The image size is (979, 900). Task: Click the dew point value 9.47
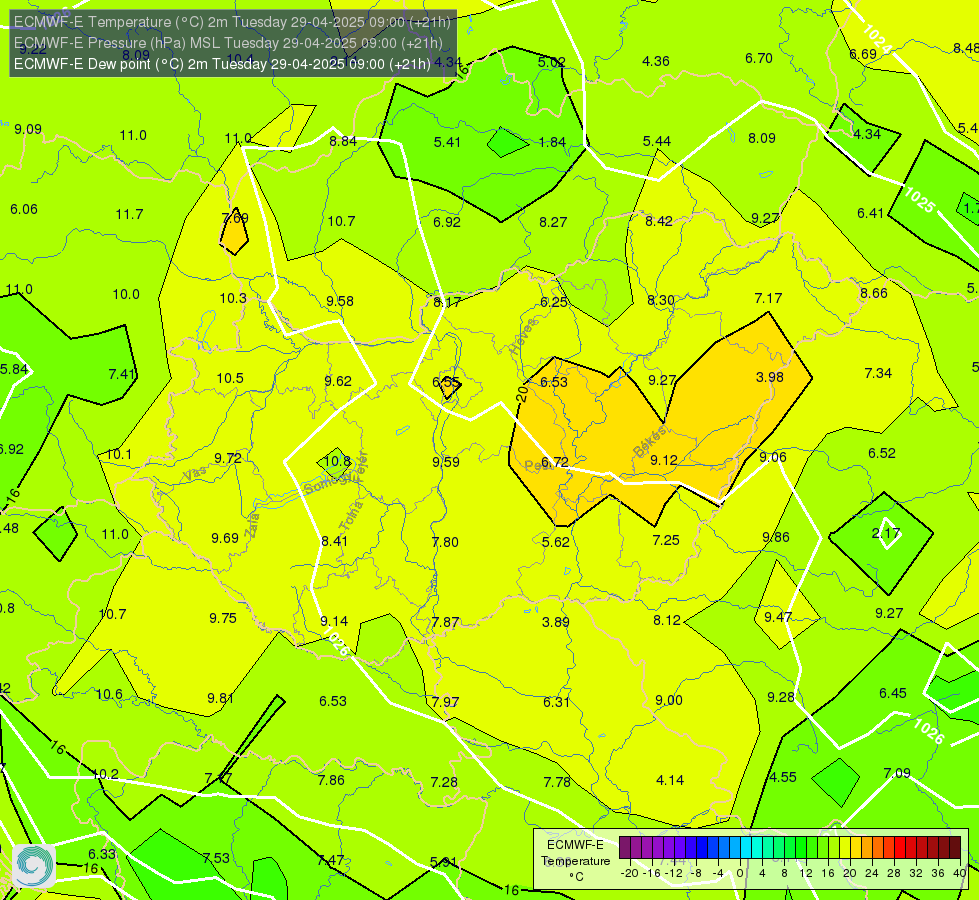point(778,617)
